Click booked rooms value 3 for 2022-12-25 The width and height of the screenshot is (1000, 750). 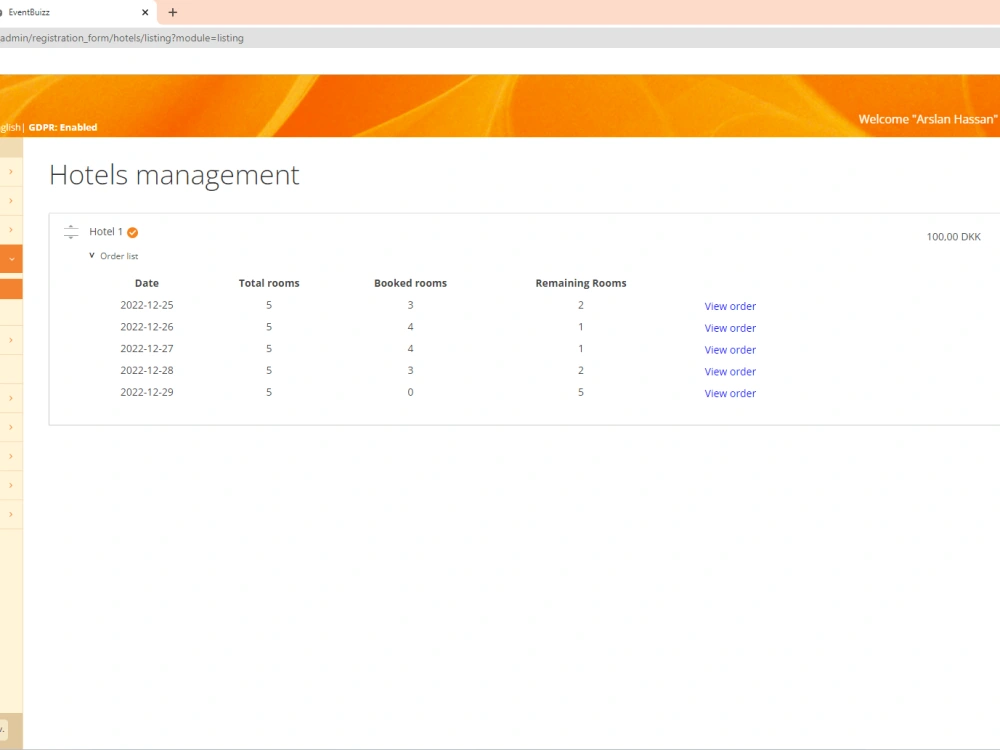pyautogui.click(x=410, y=305)
